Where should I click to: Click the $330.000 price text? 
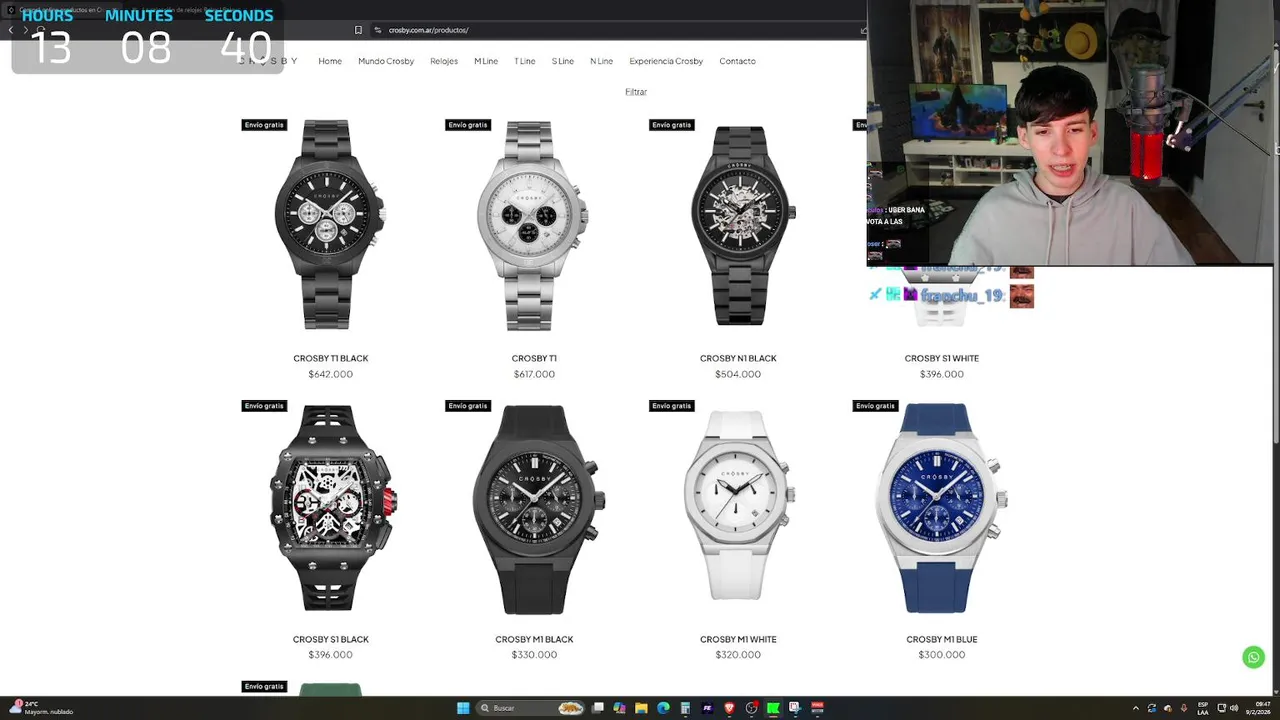(534, 655)
